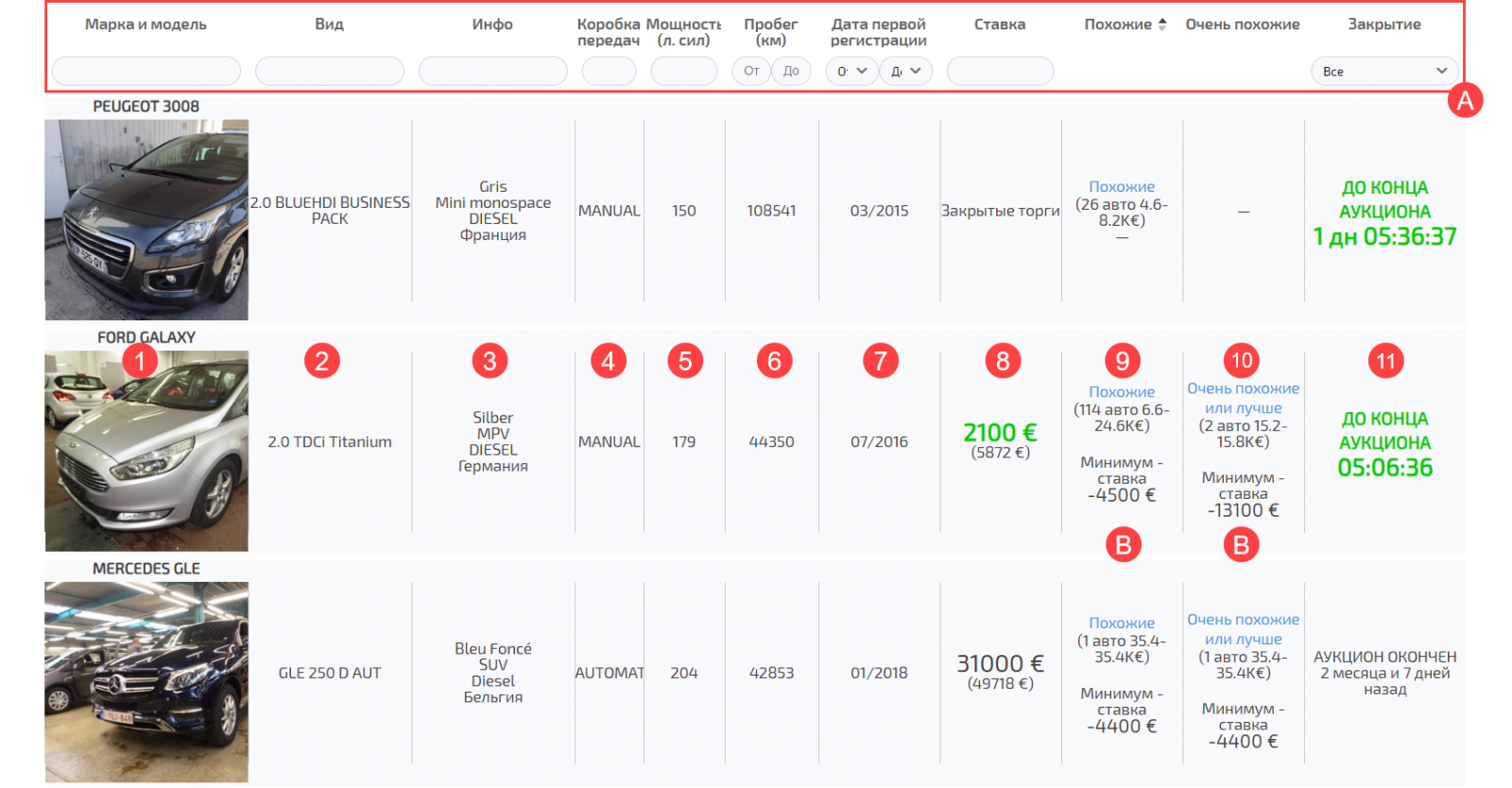Click 'АУКЦИОН ОКОНЧЕН' in the Mercedes row
The width and height of the screenshot is (1512, 788).
coord(1384,657)
